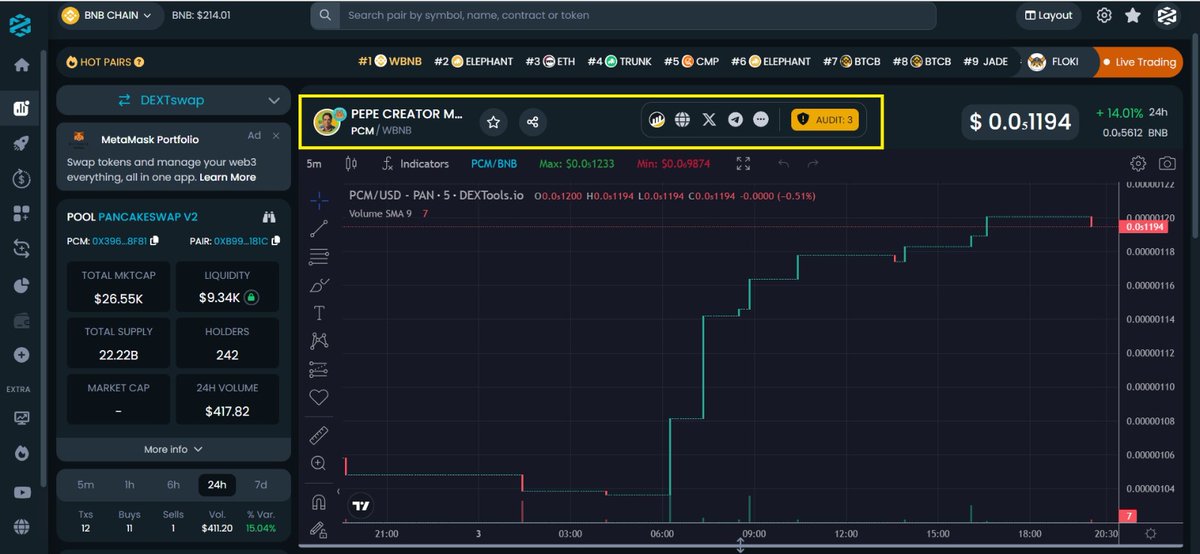
Task: Open the Home icon in left sidebar
Action: coord(21,65)
